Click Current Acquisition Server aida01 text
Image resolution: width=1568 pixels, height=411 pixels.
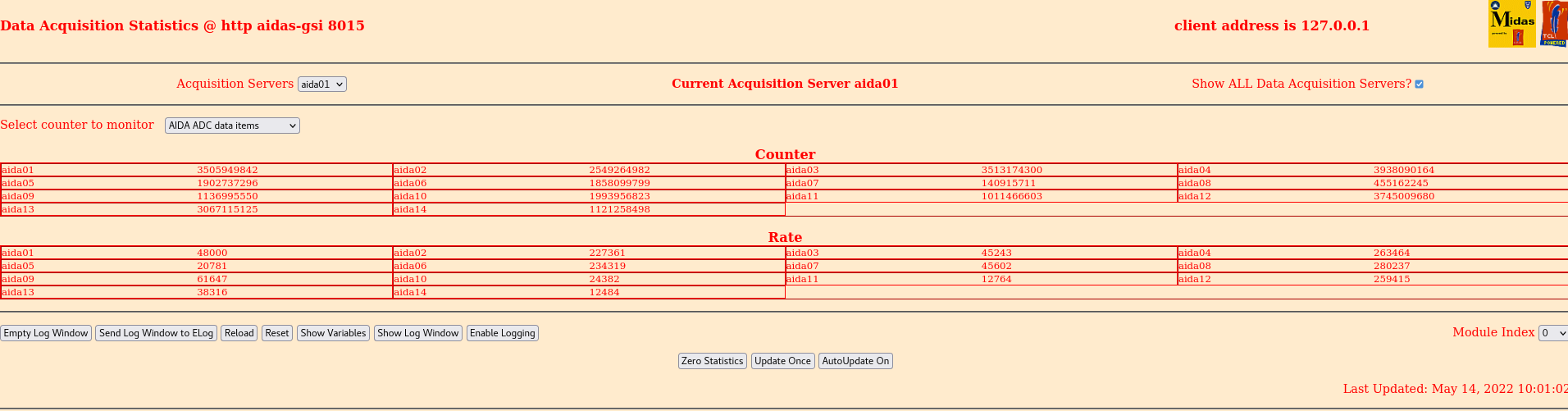785,84
